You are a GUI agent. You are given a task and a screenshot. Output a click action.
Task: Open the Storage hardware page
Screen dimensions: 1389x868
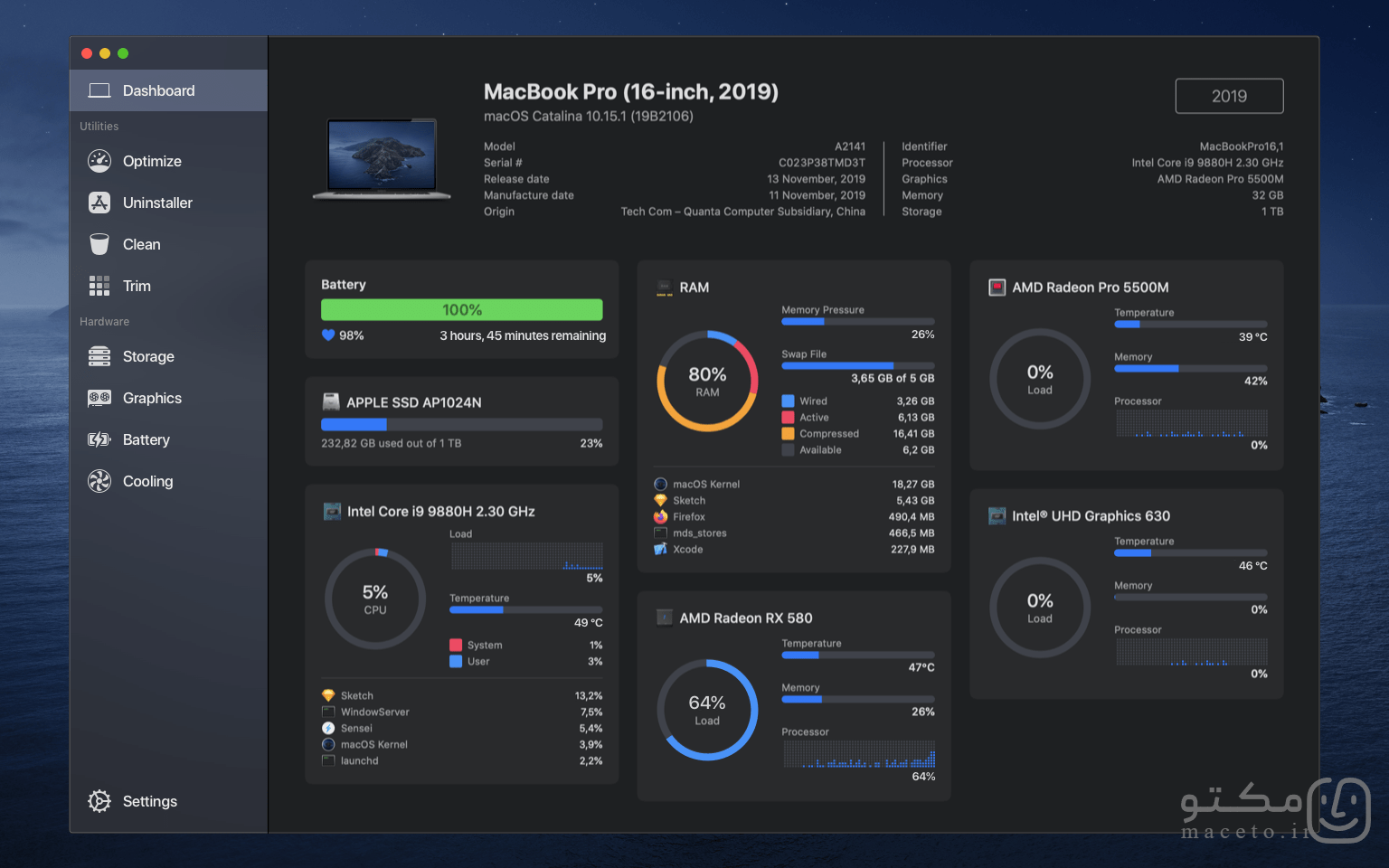click(x=169, y=356)
